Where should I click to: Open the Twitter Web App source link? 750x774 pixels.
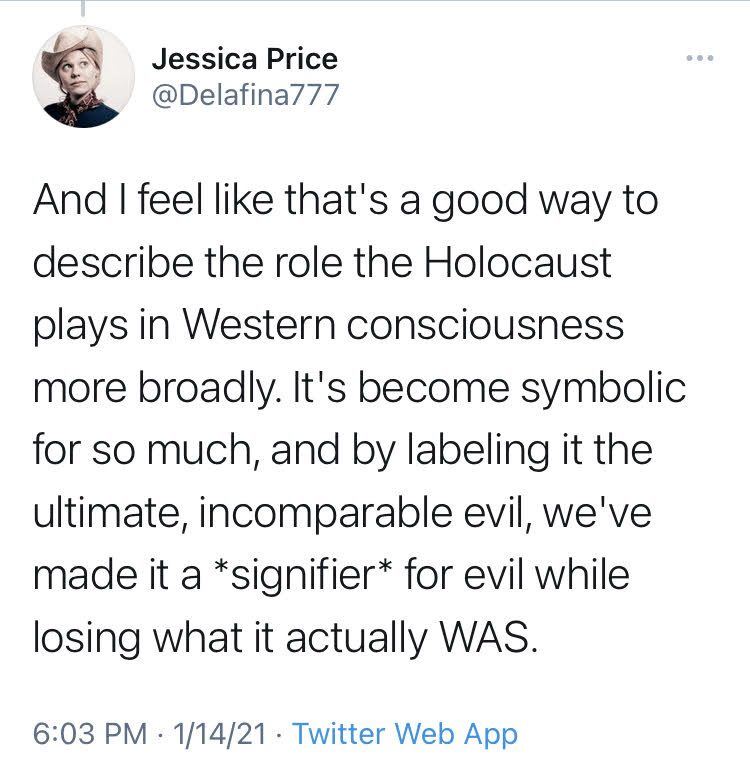(405, 735)
